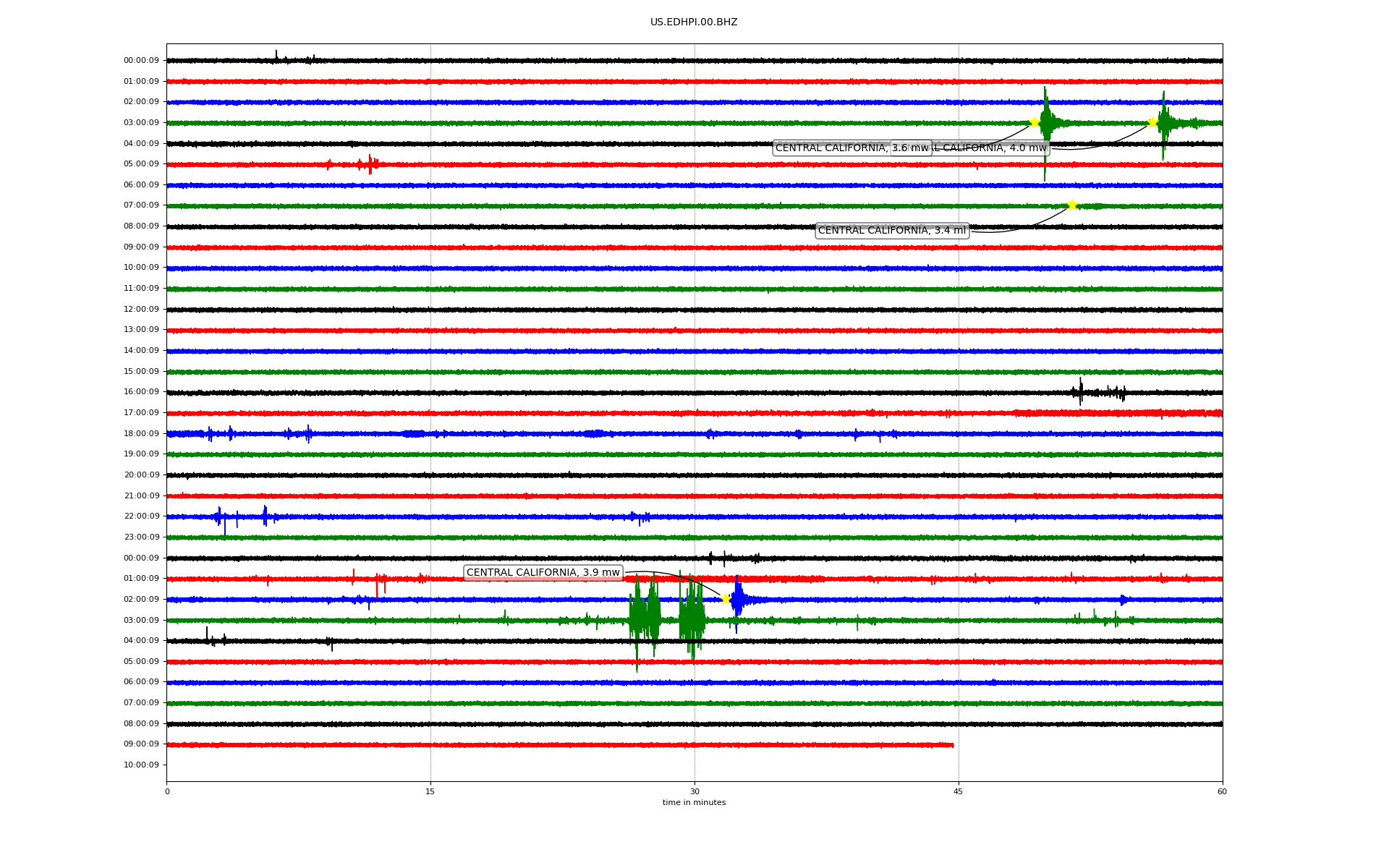
Task: Click the 16:00:09 row time label
Action: pos(141,392)
